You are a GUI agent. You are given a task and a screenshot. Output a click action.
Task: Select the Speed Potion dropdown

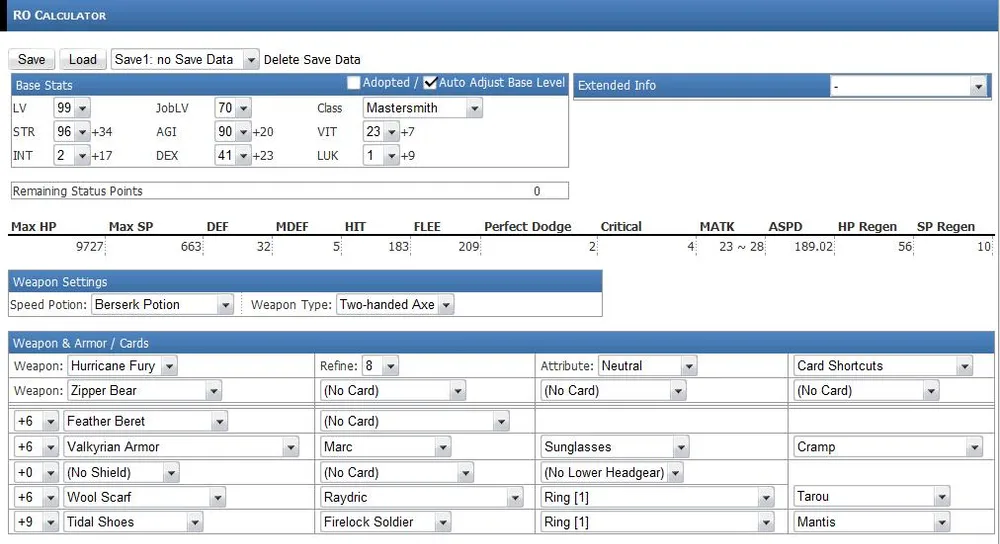[x=162, y=304]
